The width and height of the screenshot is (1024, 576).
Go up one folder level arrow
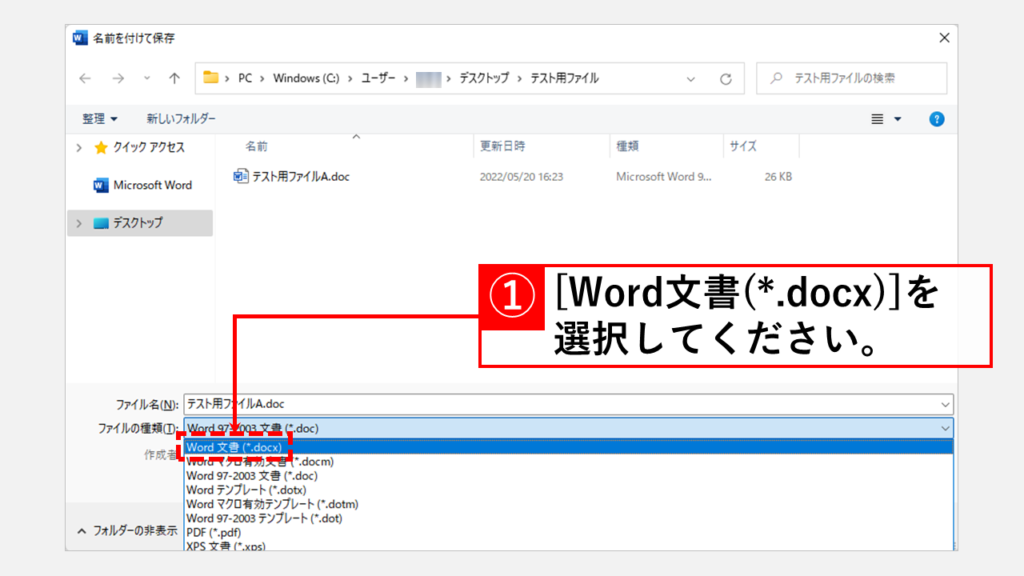coord(174,78)
